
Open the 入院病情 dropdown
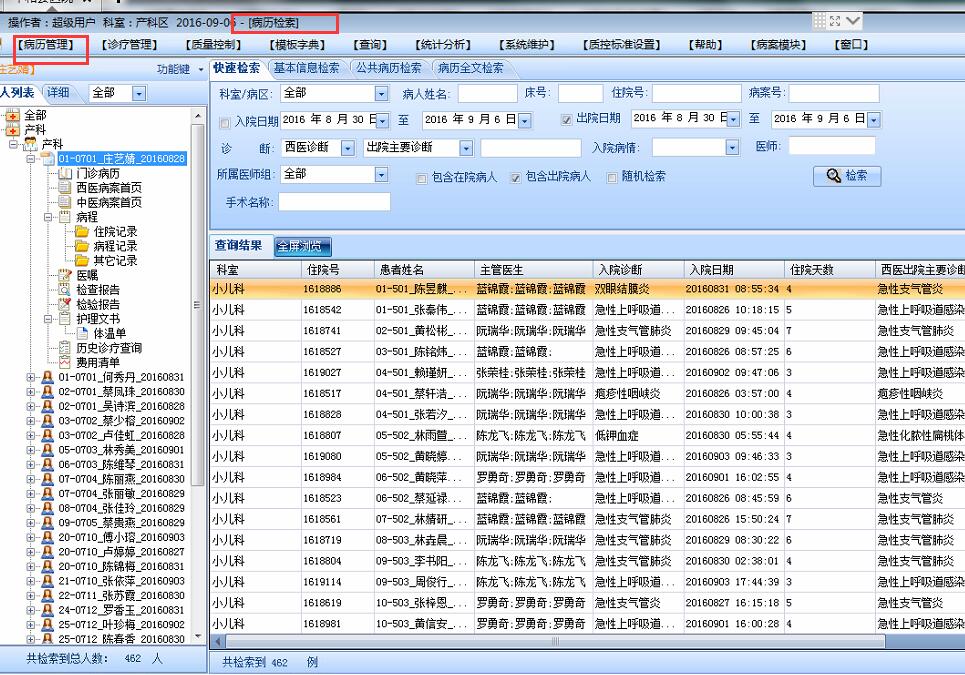(732, 148)
